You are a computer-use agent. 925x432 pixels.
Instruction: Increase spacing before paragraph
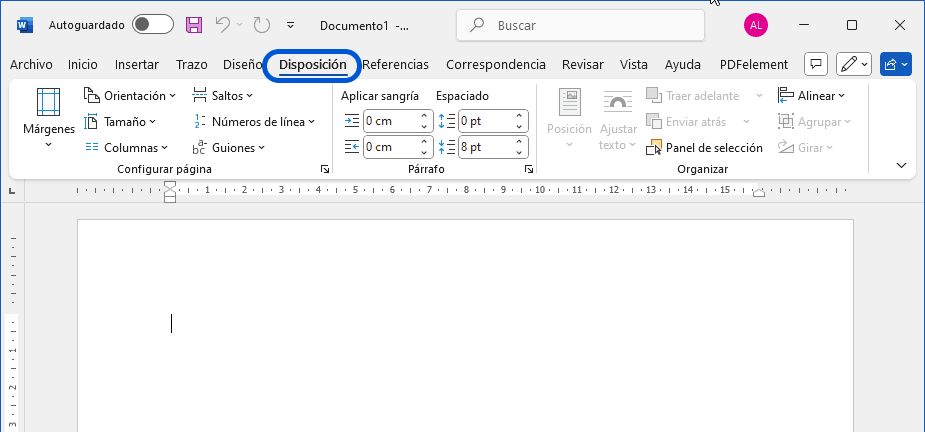519,116
